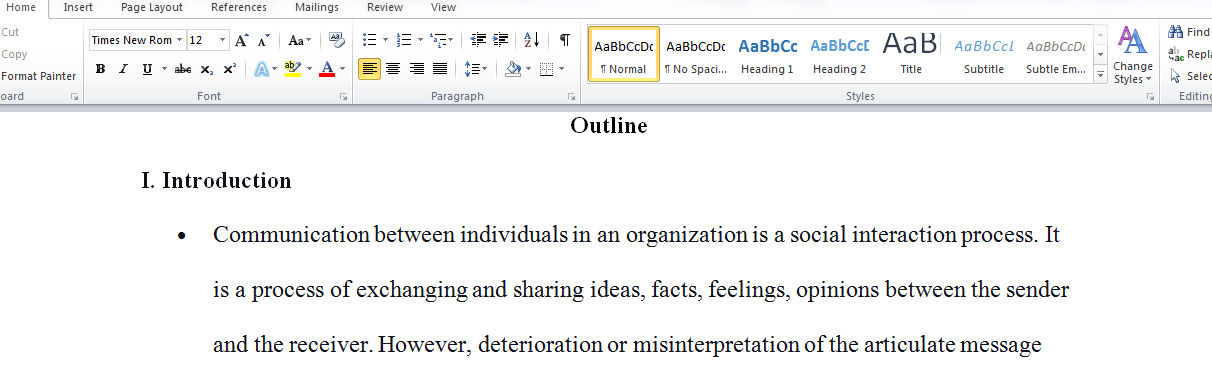1212x378 pixels.
Task: Decrease the paragraph indent
Action: coord(478,40)
